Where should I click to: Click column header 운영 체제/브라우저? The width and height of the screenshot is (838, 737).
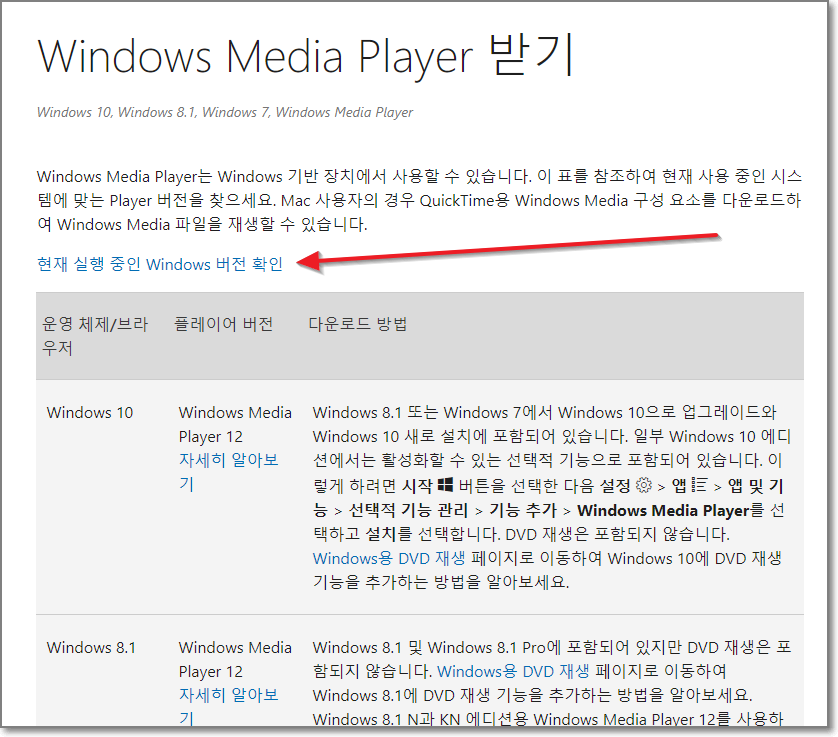[x=95, y=336]
